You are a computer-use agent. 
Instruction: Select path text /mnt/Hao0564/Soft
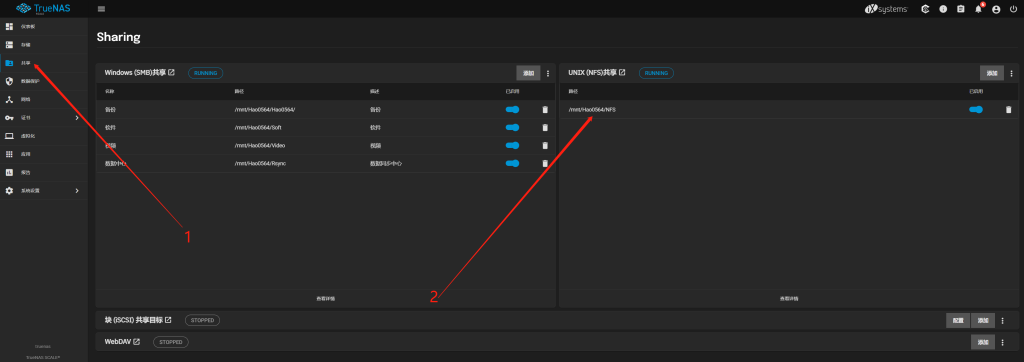pyautogui.click(x=258, y=127)
